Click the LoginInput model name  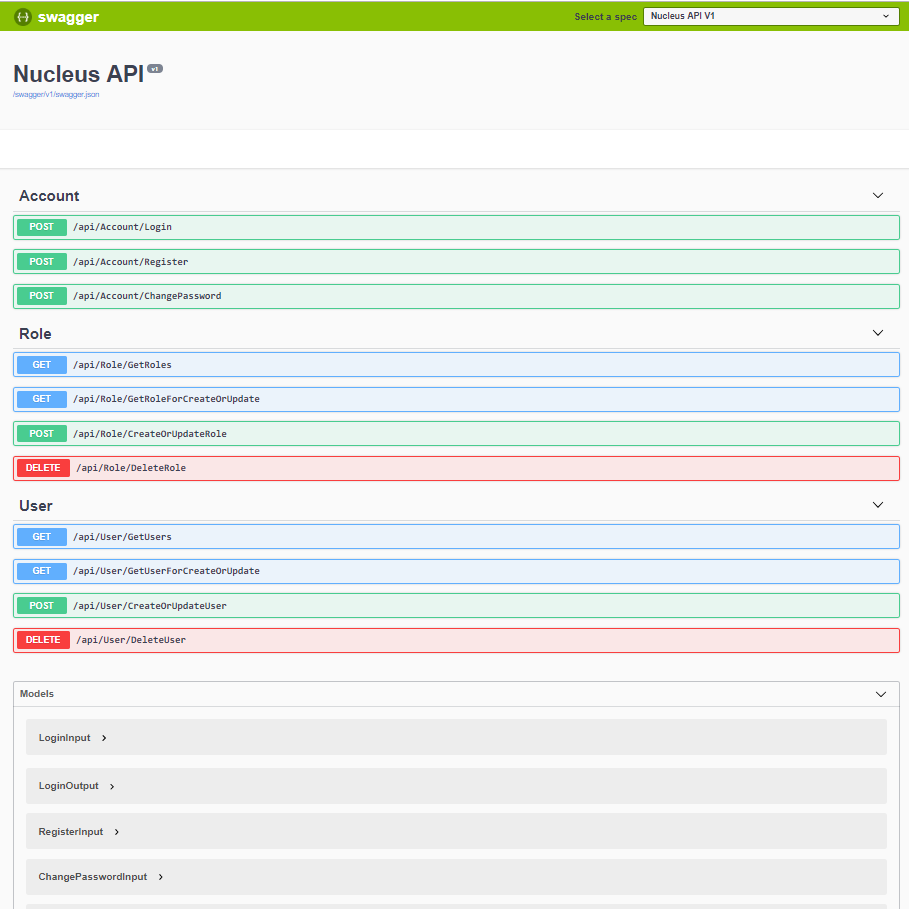point(64,738)
